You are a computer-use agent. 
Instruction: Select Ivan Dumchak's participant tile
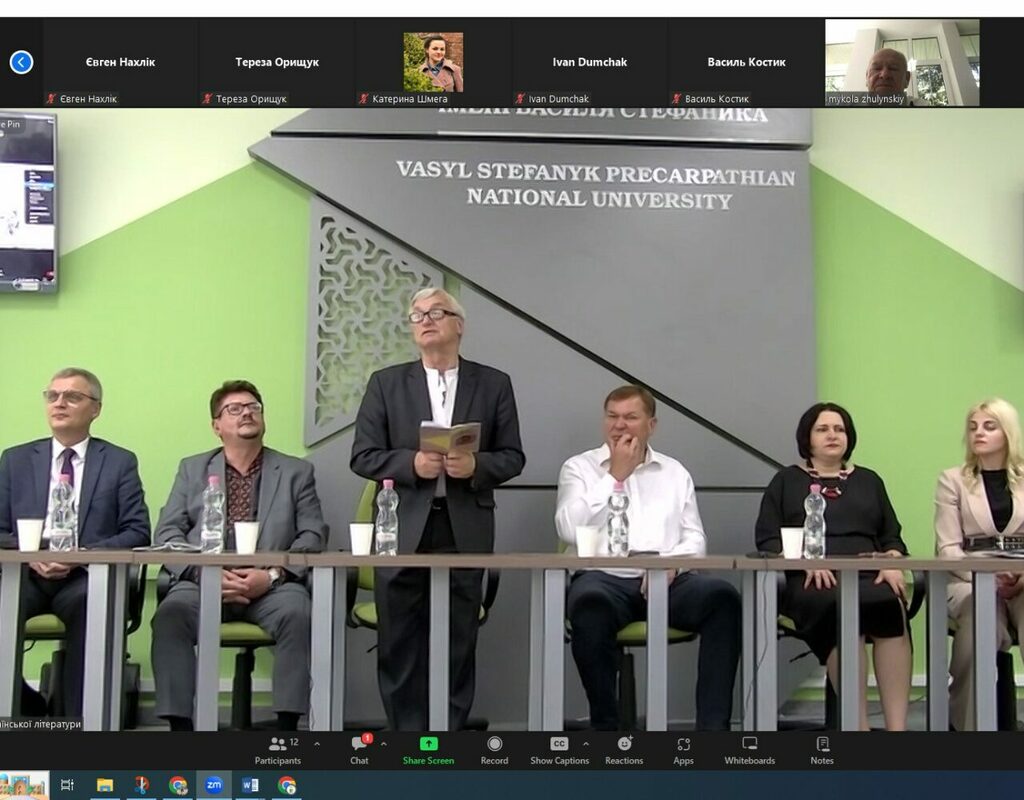[589, 62]
